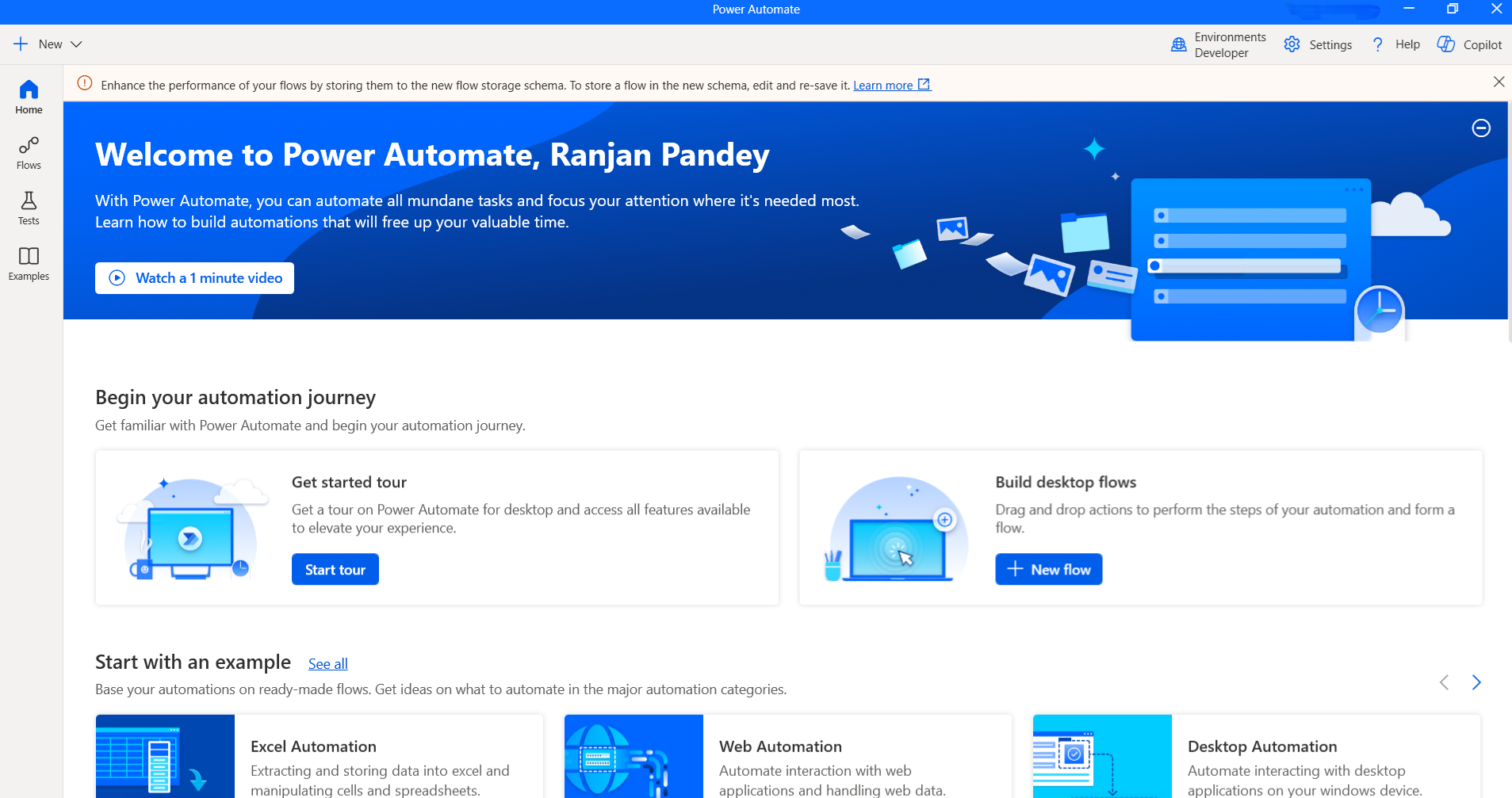This screenshot has height=798, width=1512.
Task: Show previous examples with left chevron
Action: pos(1445,682)
